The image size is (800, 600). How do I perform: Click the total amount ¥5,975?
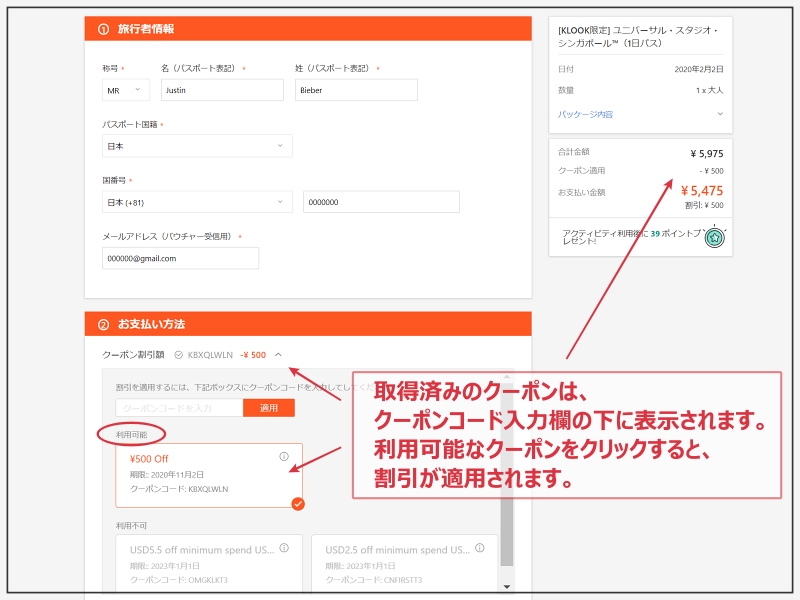point(707,154)
